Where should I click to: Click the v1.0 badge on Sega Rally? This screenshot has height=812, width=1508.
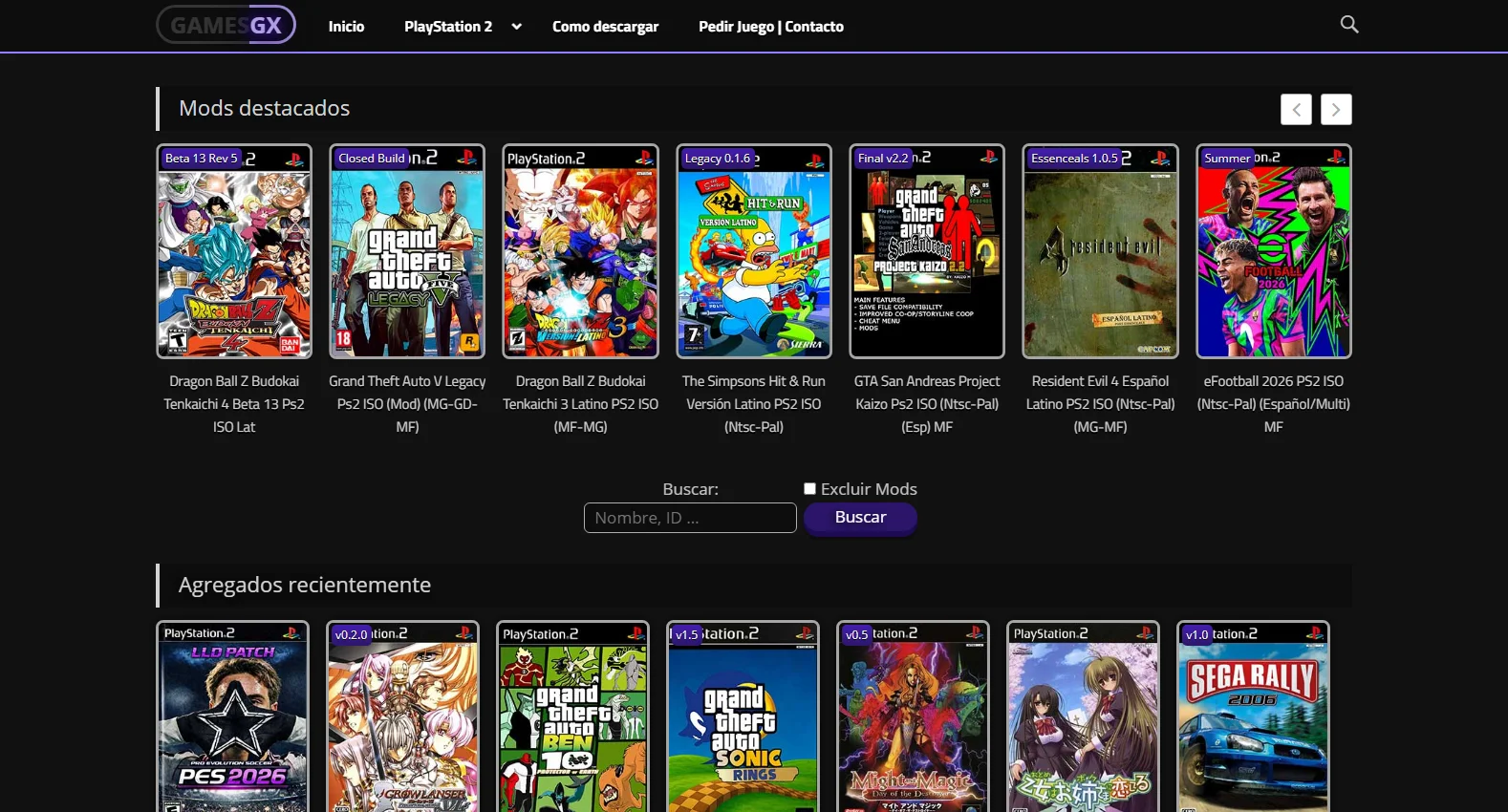[x=1196, y=634]
